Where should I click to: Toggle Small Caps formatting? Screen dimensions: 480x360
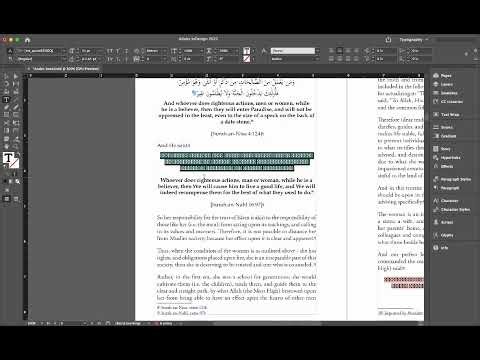click(110, 59)
